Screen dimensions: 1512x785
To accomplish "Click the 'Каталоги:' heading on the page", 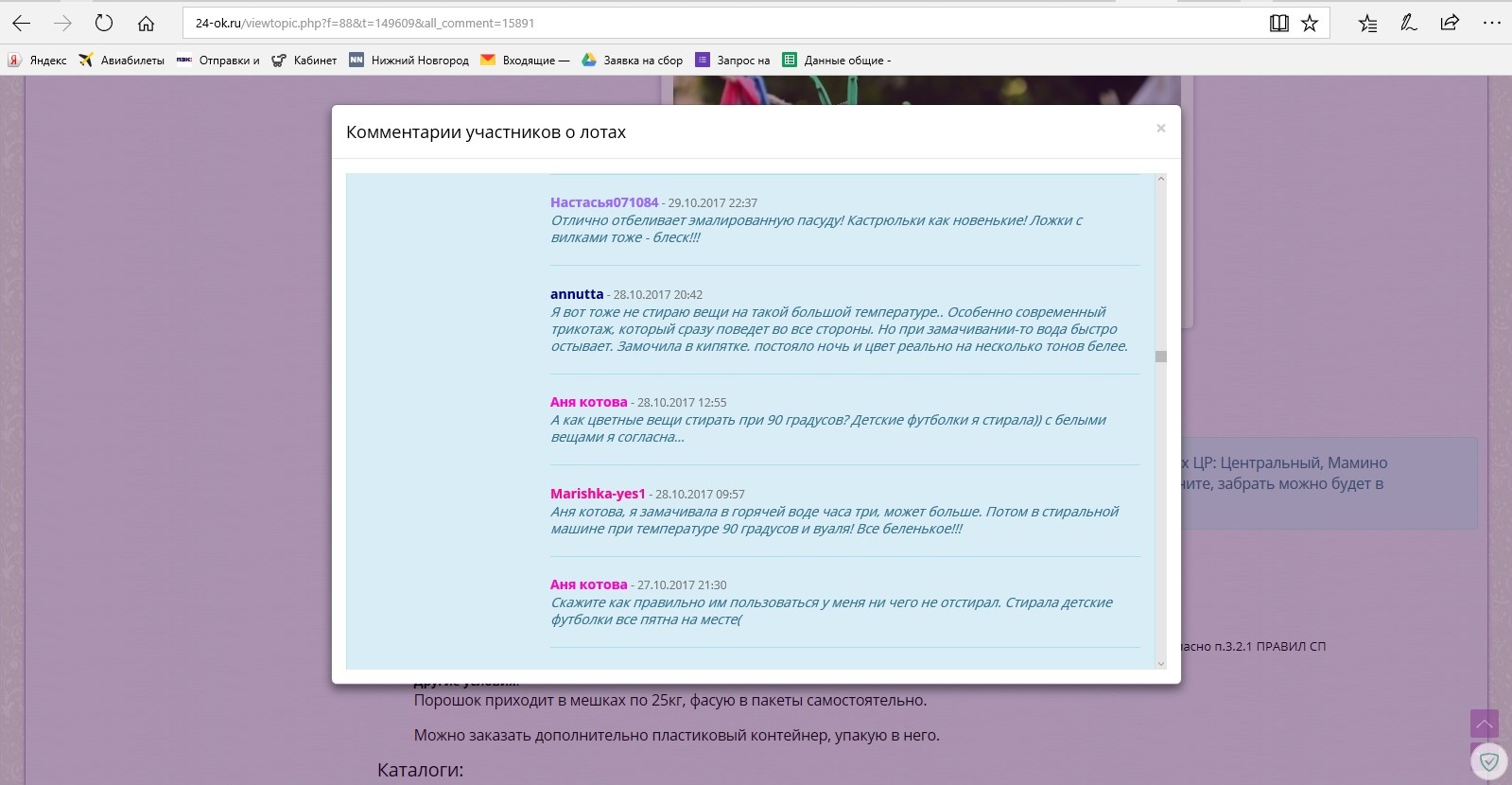I will point(421,770).
